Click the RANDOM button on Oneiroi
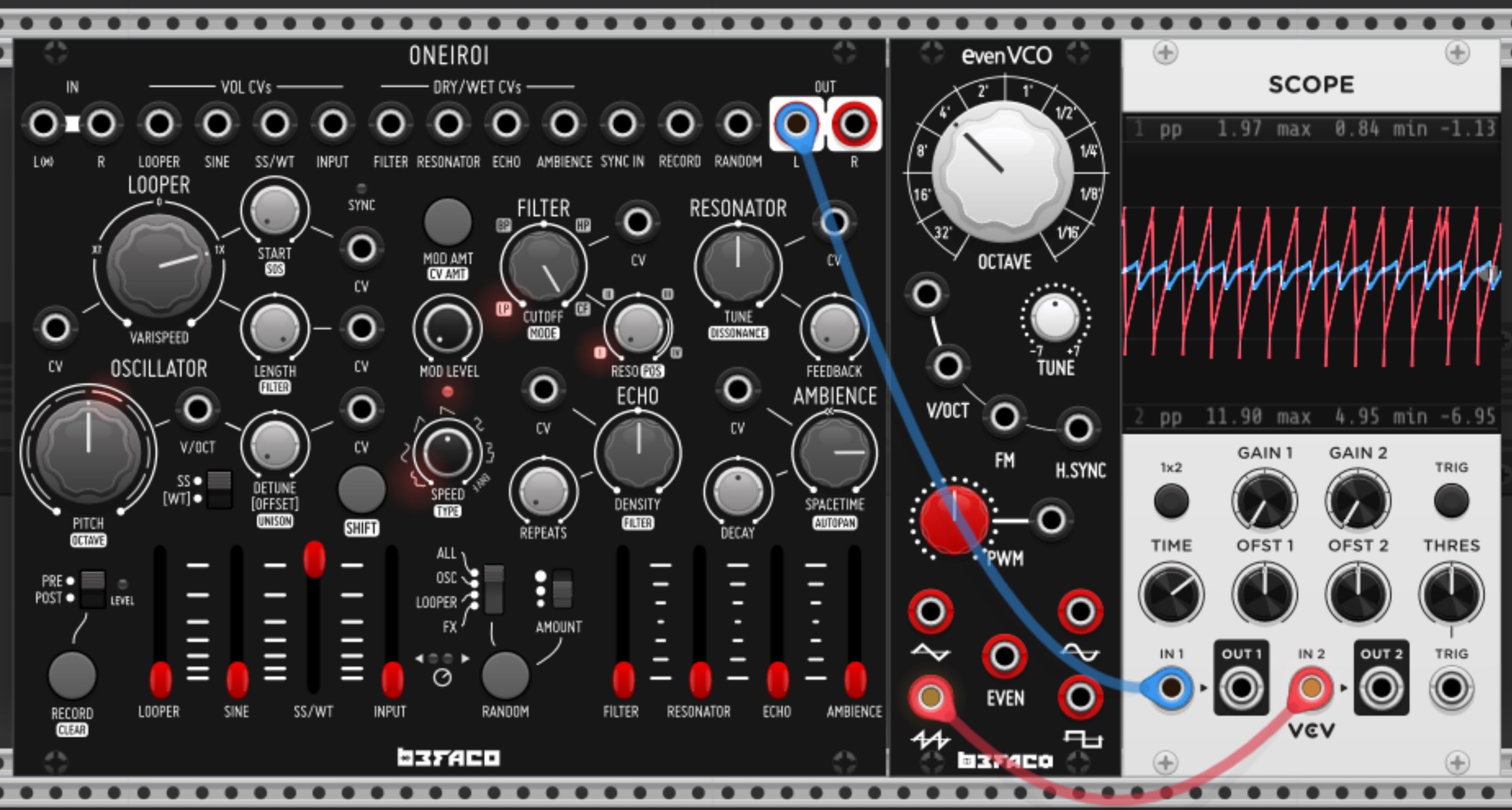 click(505, 675)
